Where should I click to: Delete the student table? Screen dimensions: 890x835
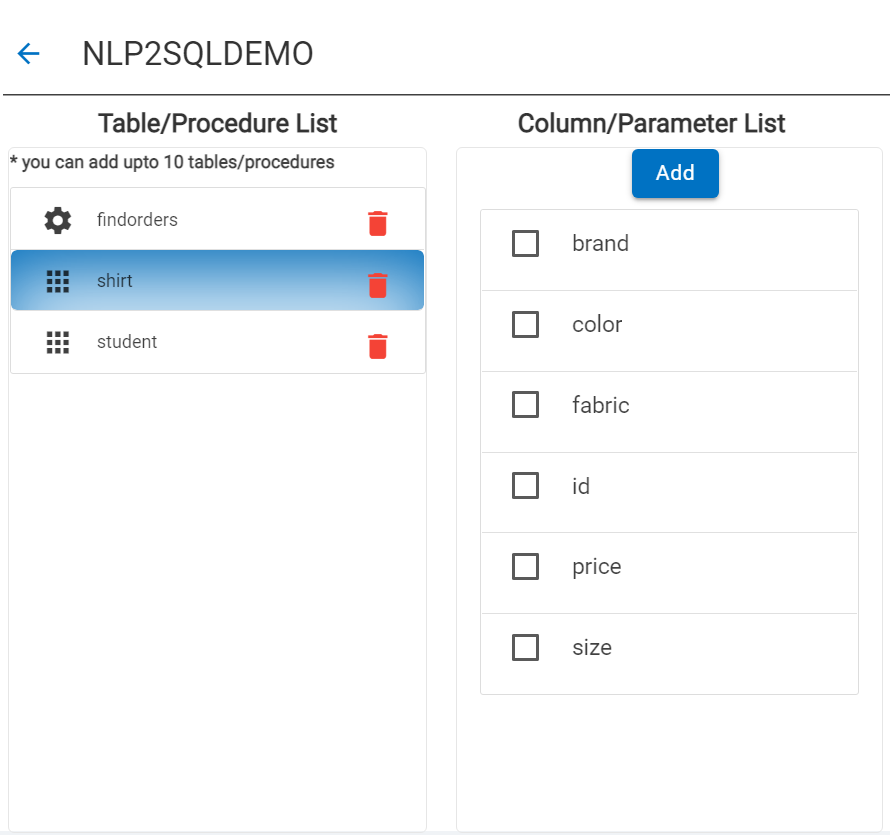tap(377, 346)
